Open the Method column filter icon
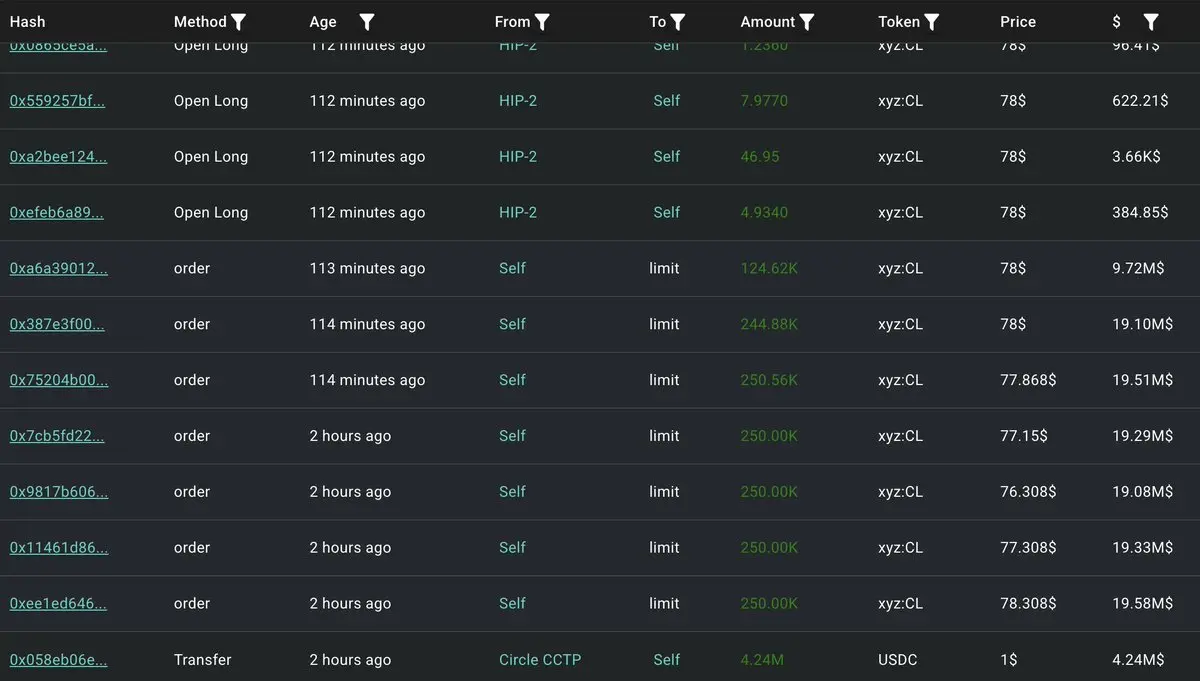1200x681 pixels. pyautogui.click(x=238, y=22)
